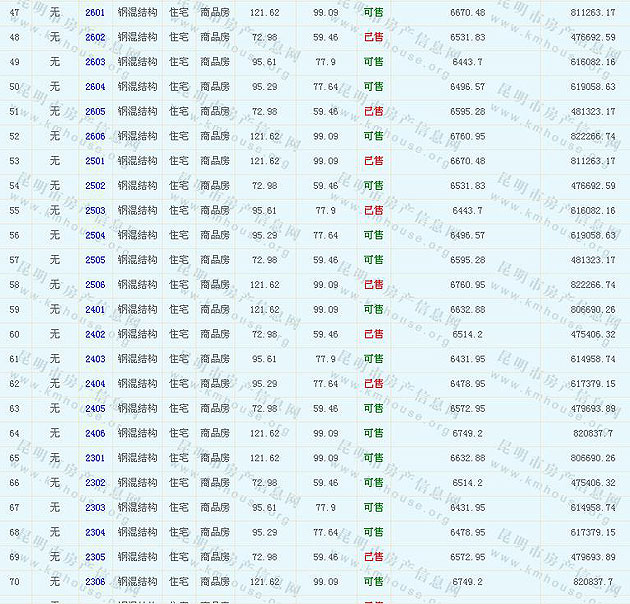630x604 pixels.
Task: Click the 已售 status for room 2605
Action: (373, 111)
